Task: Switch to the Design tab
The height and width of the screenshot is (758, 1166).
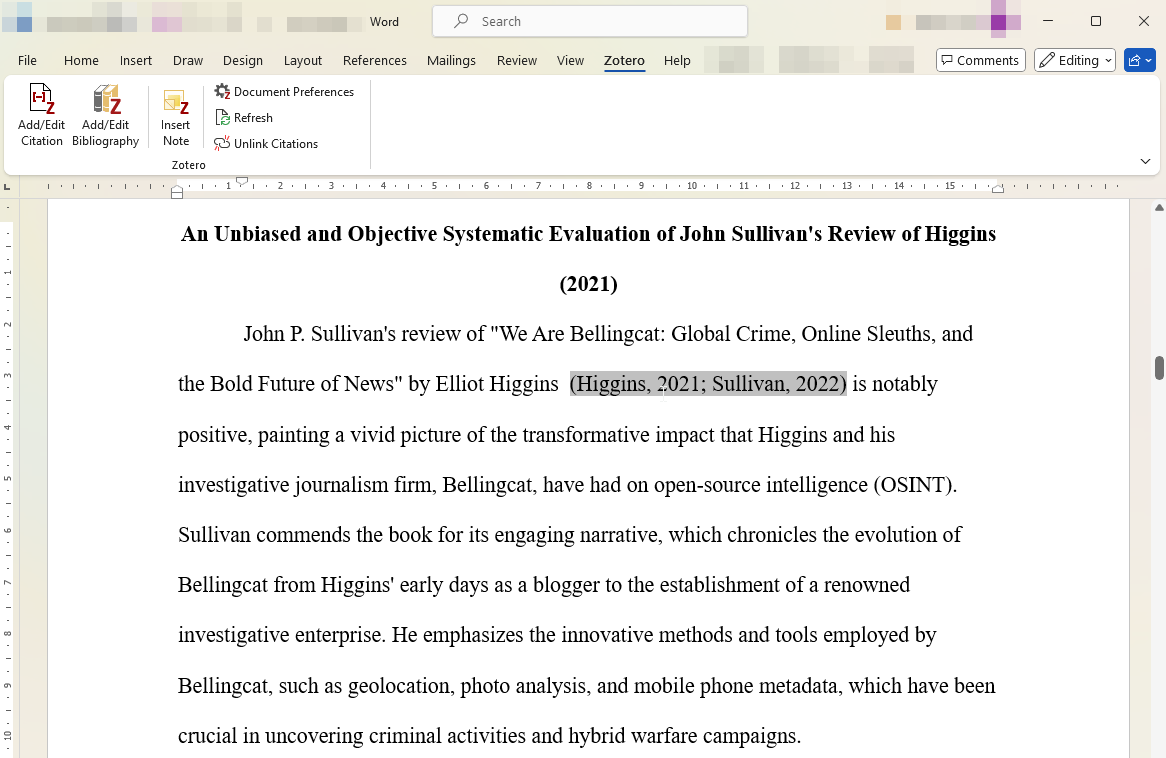Action: [242, 60]
